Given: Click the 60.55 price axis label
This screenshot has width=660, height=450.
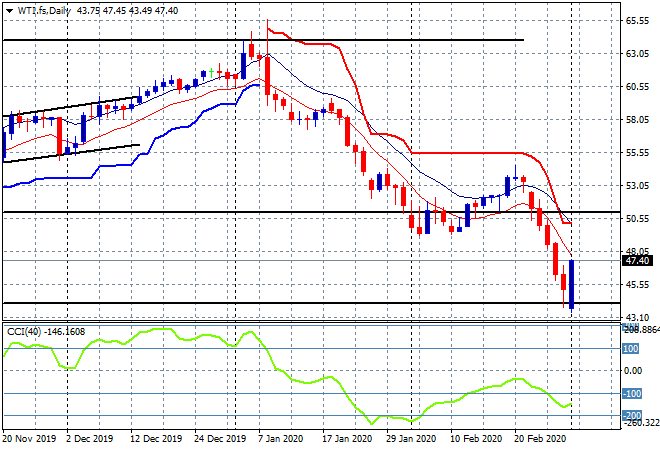Looking at the screenshot, I should tap(637, 86).
